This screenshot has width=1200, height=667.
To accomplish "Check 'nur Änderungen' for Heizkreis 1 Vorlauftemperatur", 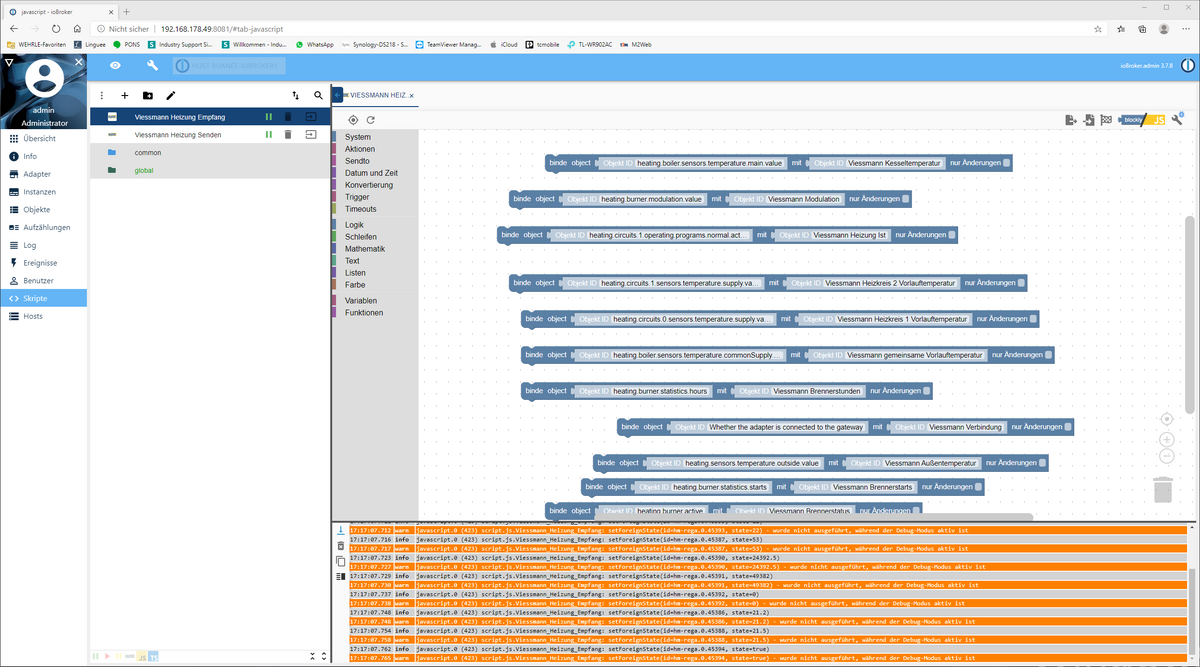I will [1032, 319].
